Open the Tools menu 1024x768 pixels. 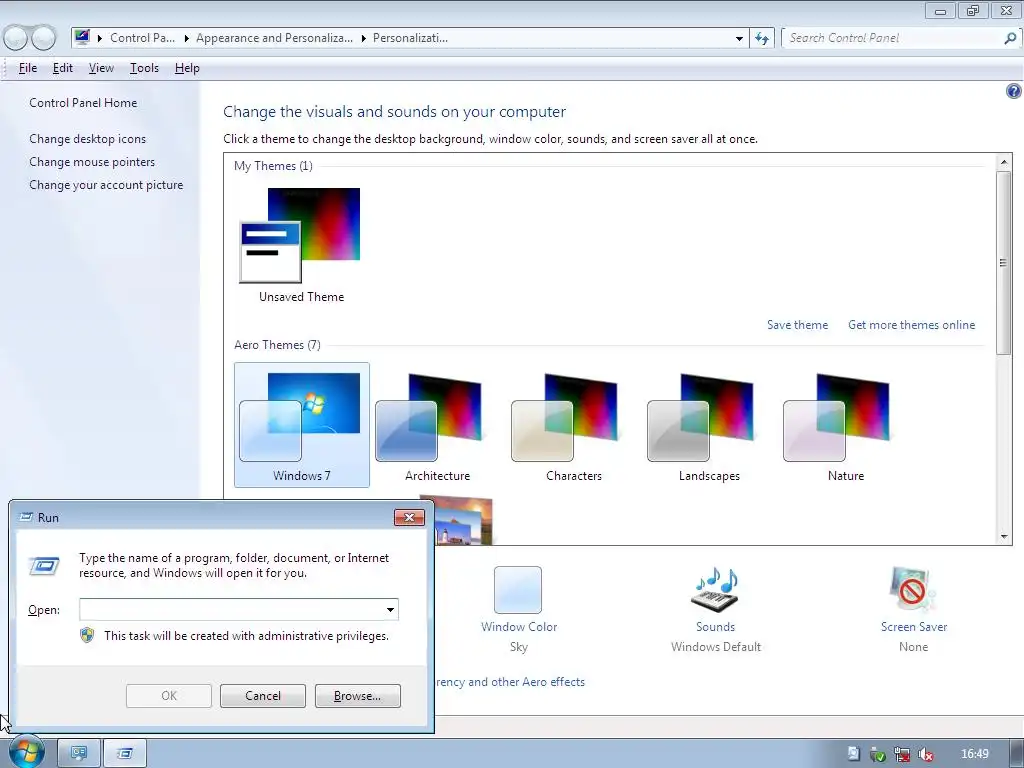[x=144, y=68]
